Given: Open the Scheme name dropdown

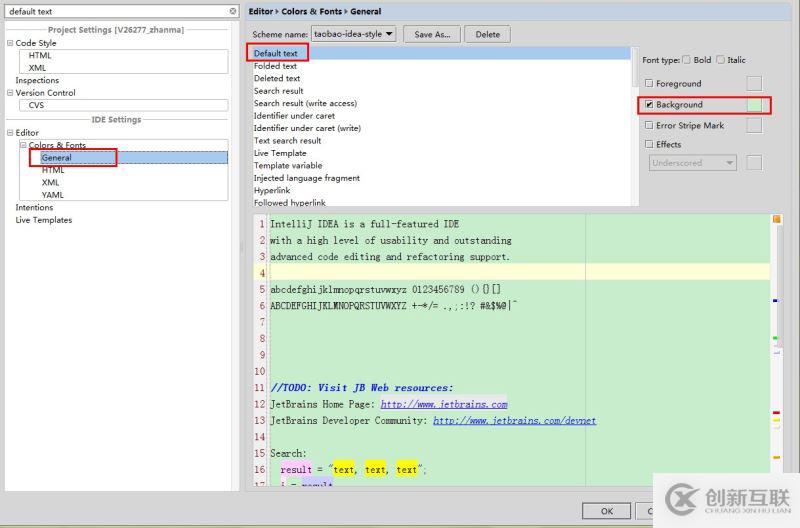Looking at the screenshot, I should [354, 34].
